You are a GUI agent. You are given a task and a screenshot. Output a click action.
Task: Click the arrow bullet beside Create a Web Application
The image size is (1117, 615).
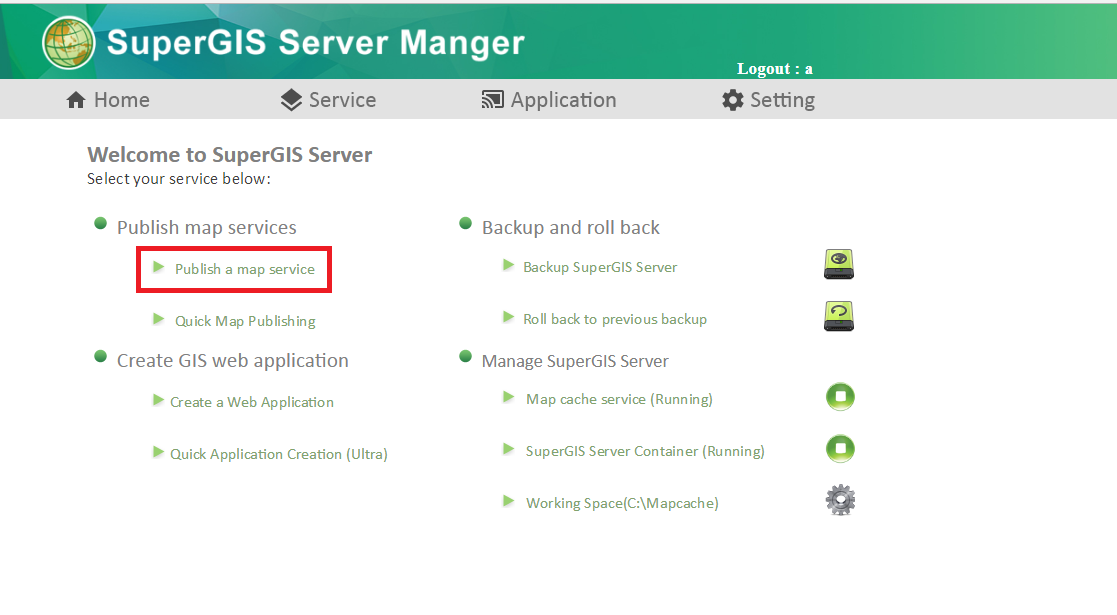158,400
